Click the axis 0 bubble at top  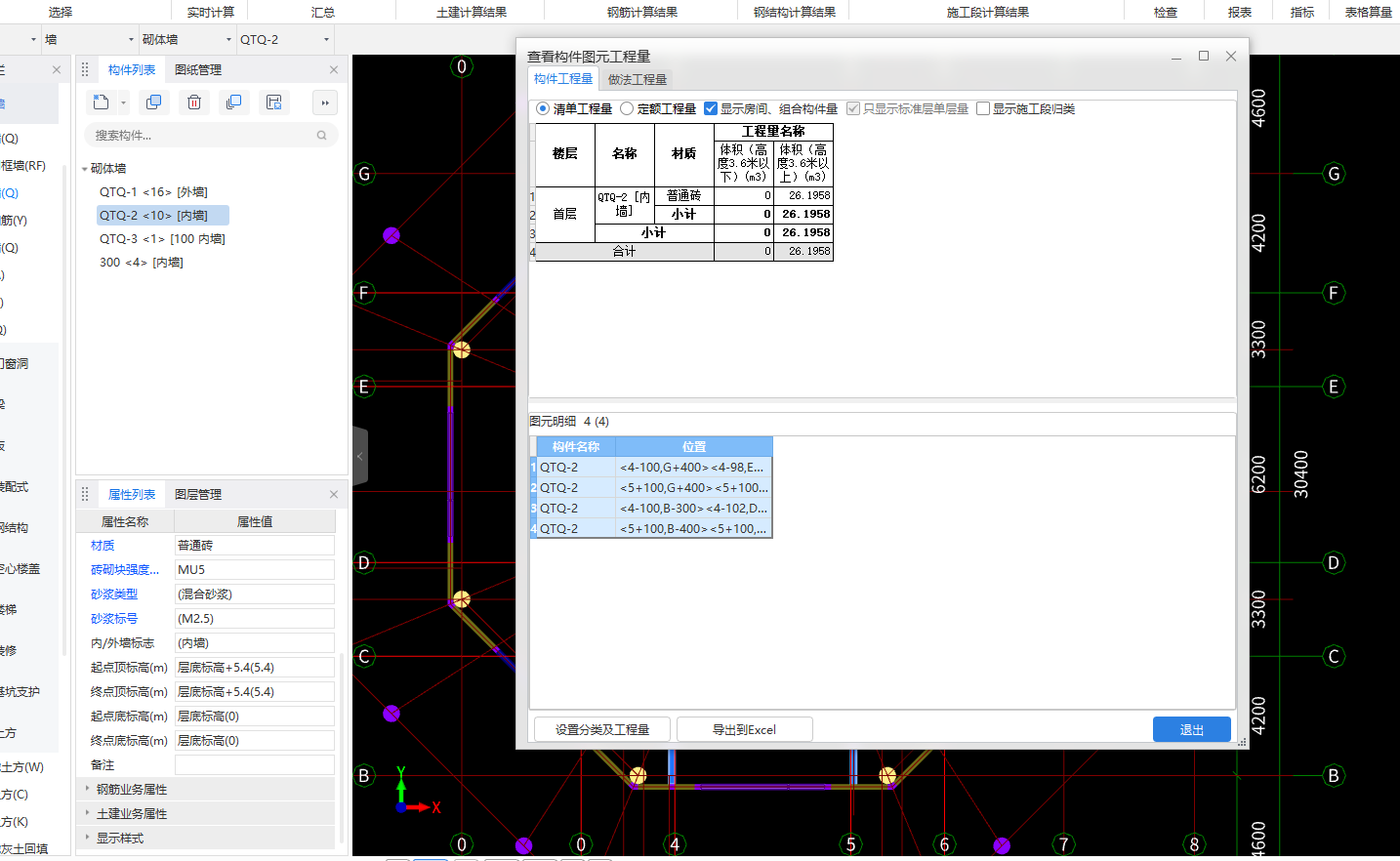coord(462,66)
